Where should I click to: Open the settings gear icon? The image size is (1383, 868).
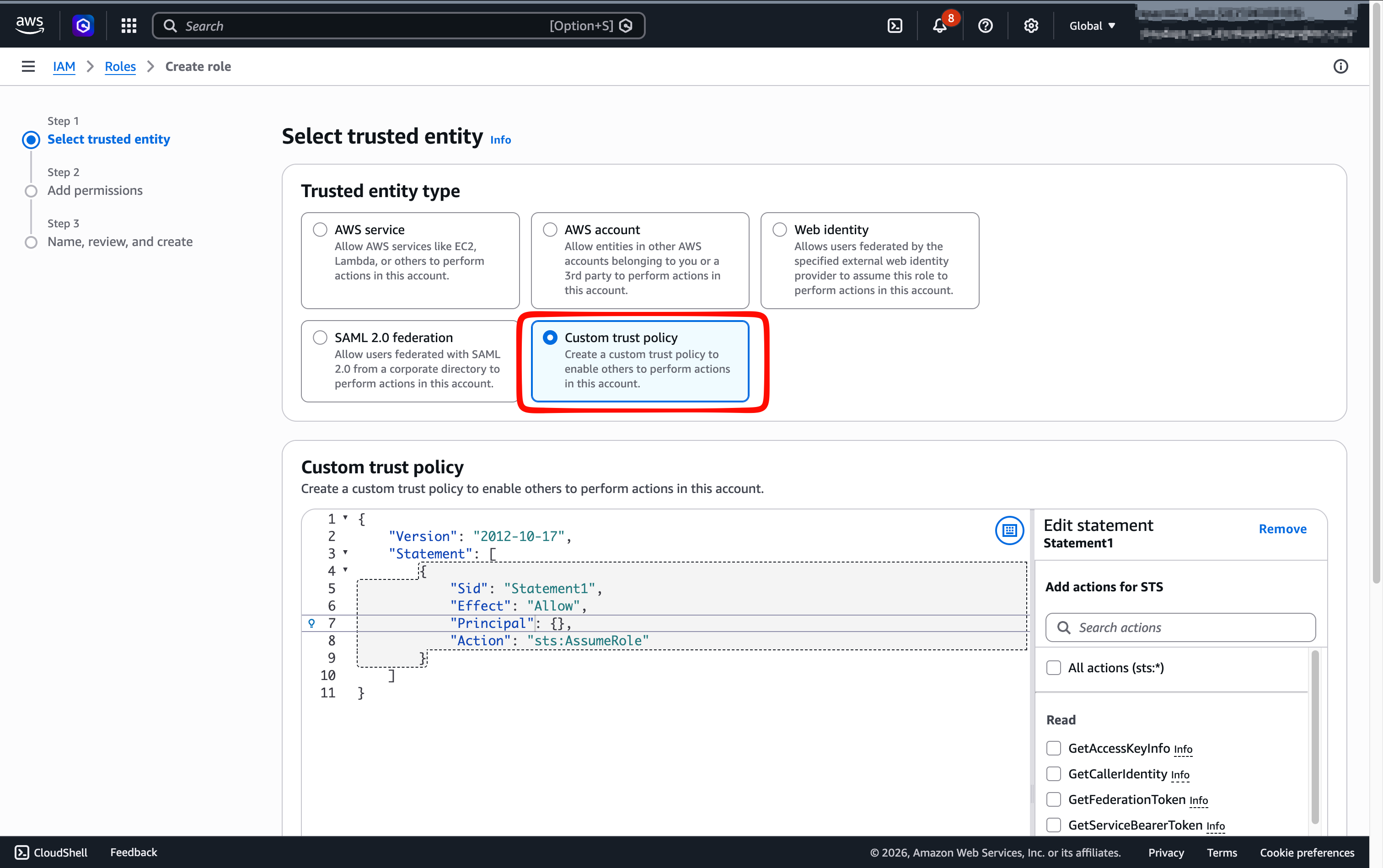pyautogui.click(x=1031, y=26)
